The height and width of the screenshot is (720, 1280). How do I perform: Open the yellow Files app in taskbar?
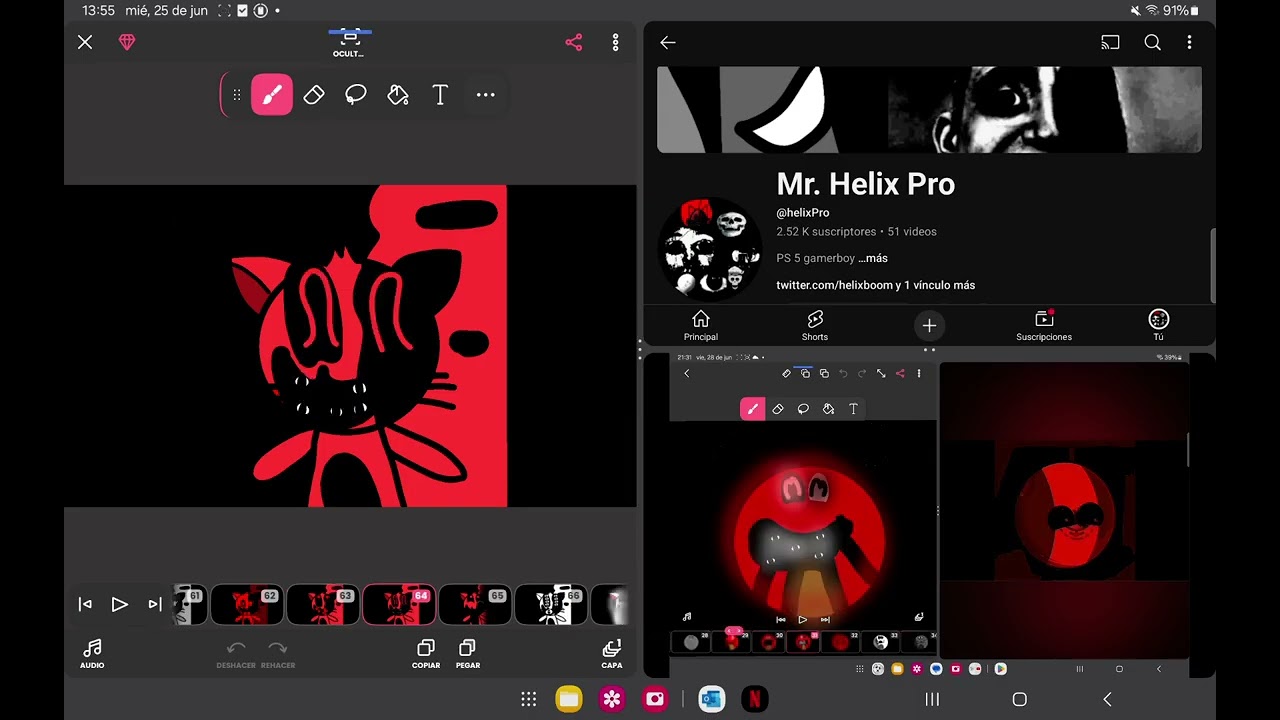(569, 699)
